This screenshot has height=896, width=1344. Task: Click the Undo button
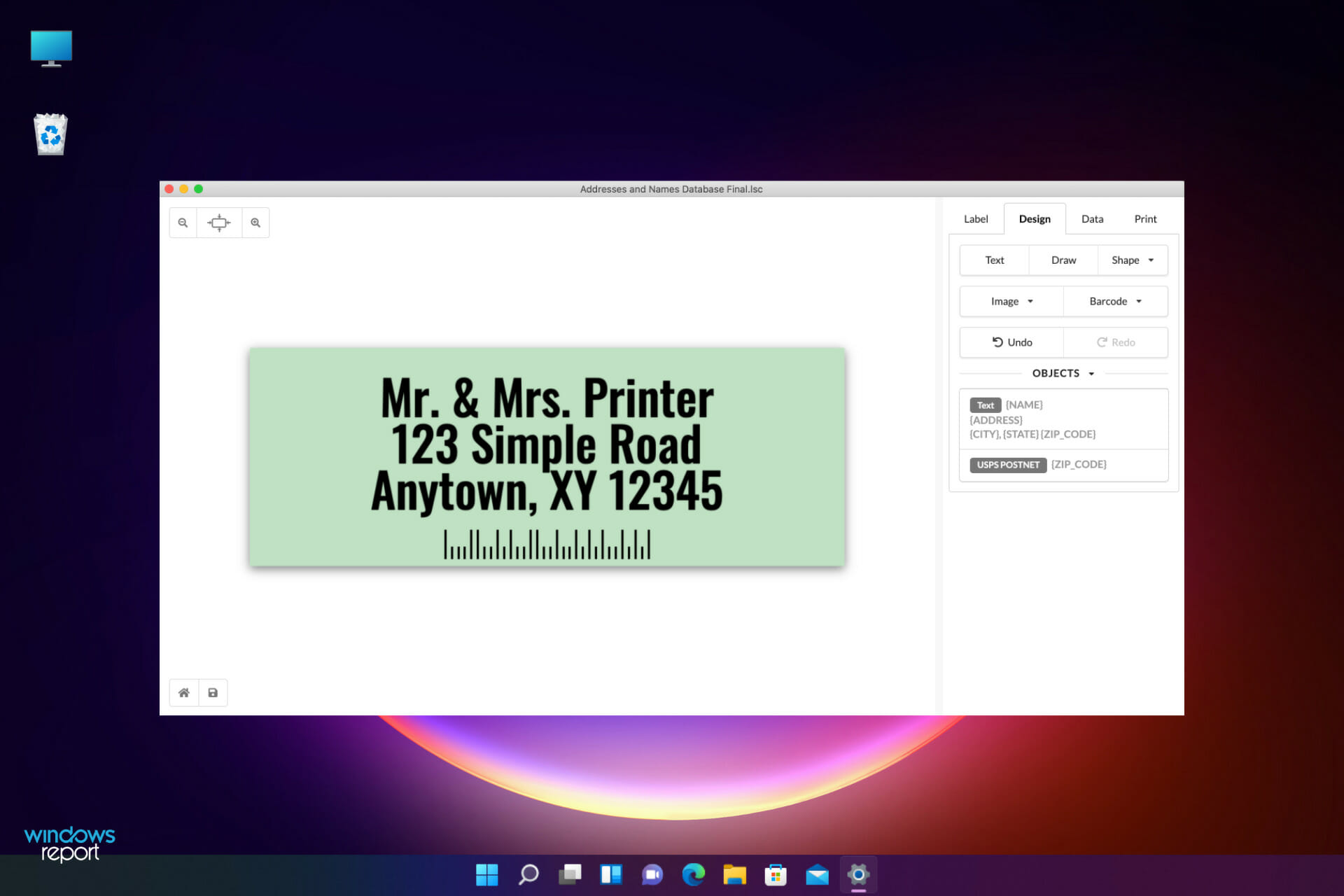click(x=1012, y=342)
